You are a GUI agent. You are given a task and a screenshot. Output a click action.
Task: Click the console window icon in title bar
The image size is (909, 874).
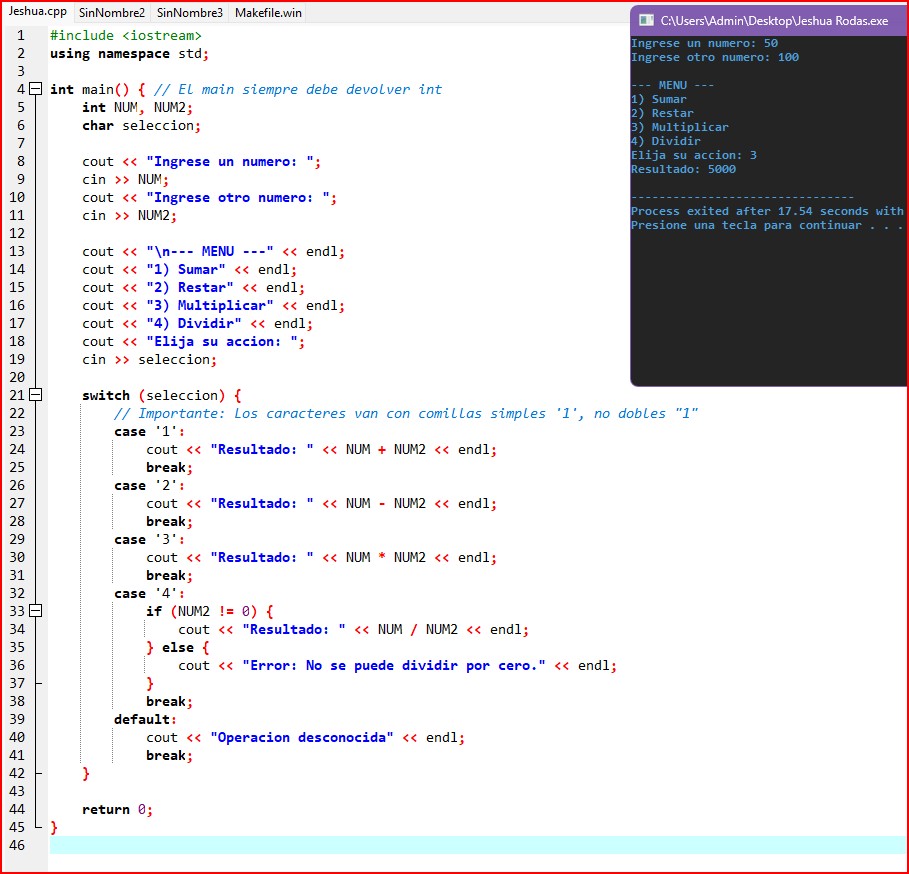click(x=646, y=20)
